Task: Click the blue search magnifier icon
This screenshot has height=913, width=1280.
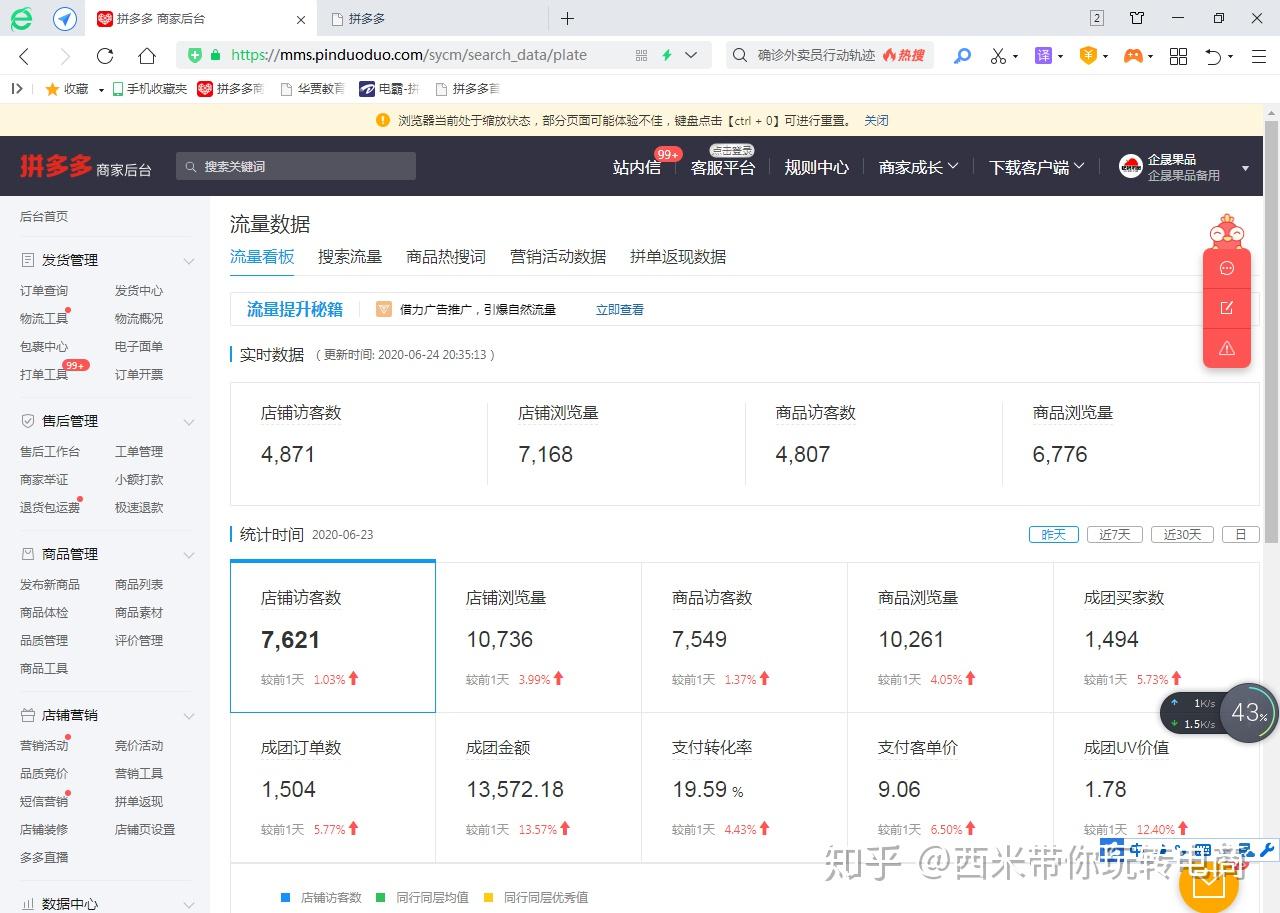Action: (962, 56)
